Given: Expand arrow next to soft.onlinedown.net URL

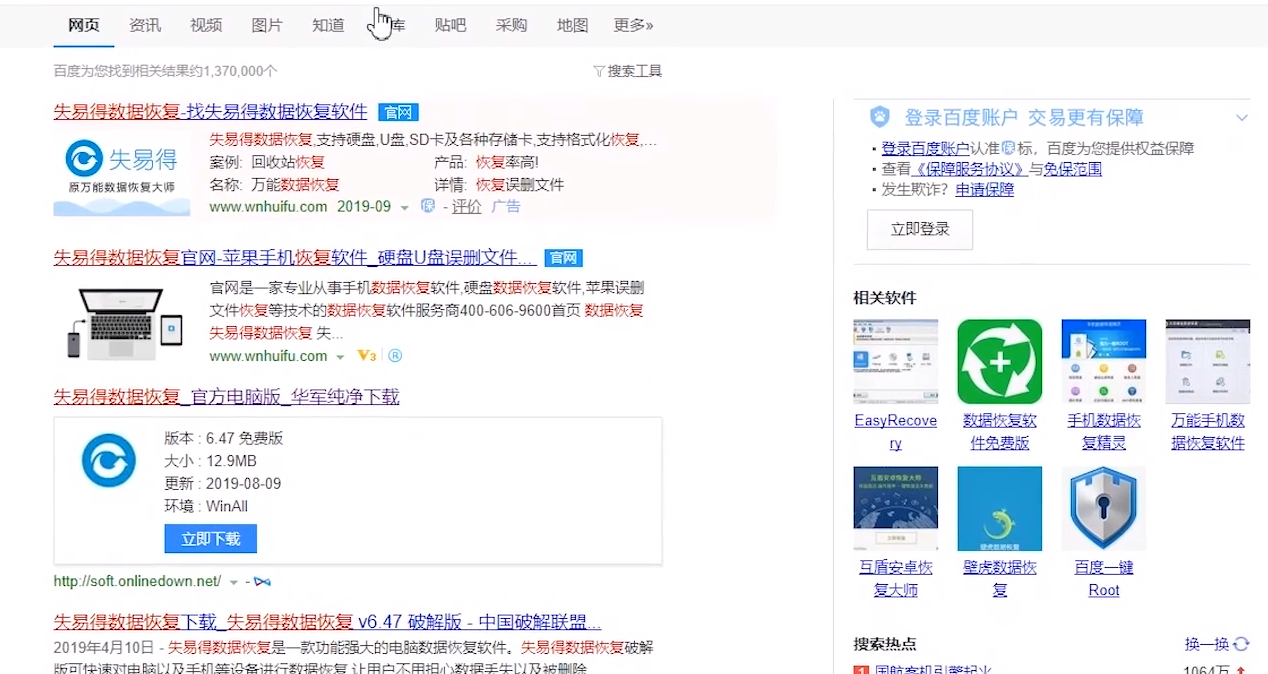Looking at the screenshot, I should pos(233,582).
